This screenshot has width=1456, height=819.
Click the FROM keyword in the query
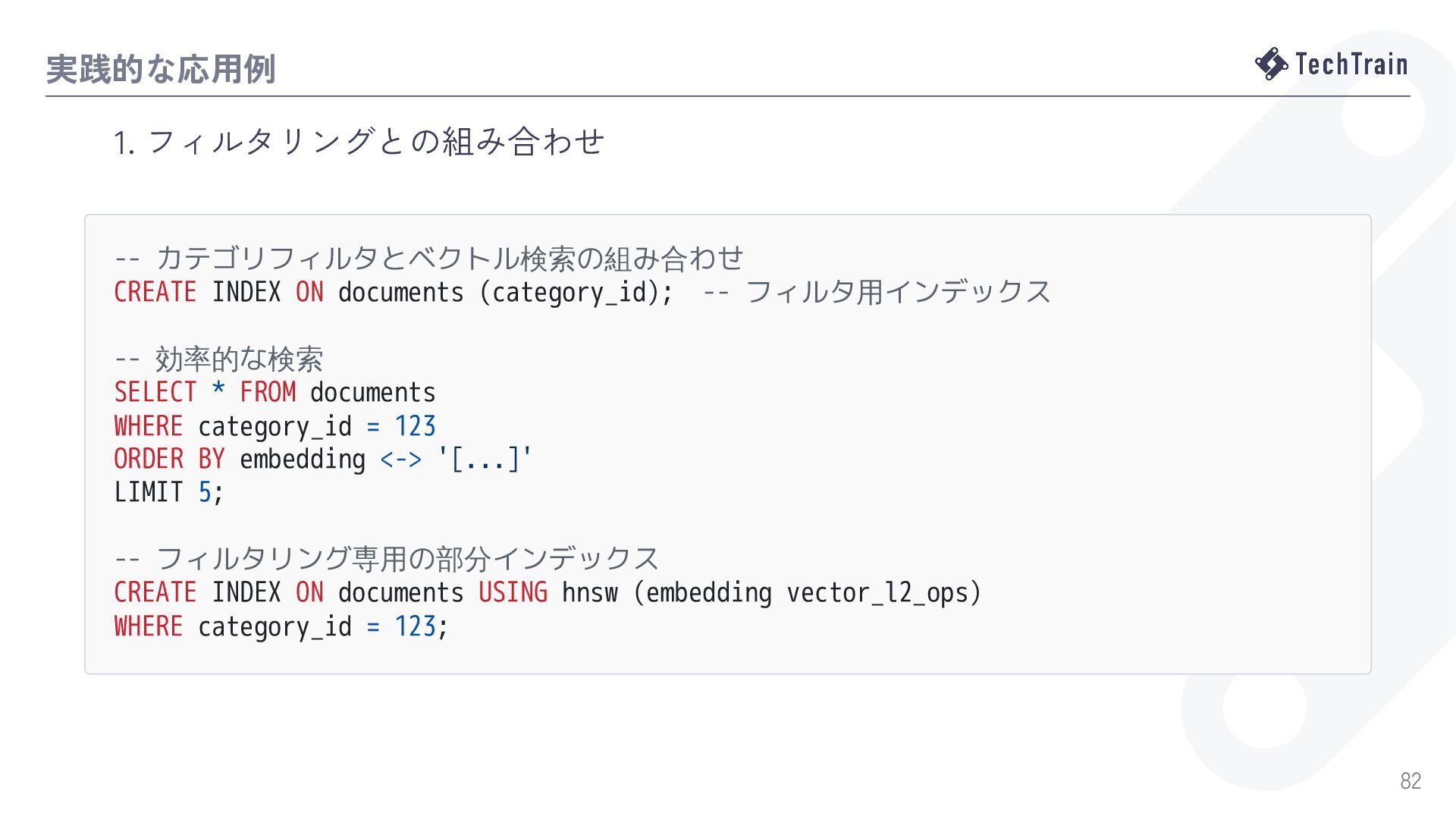click(268, 392)
